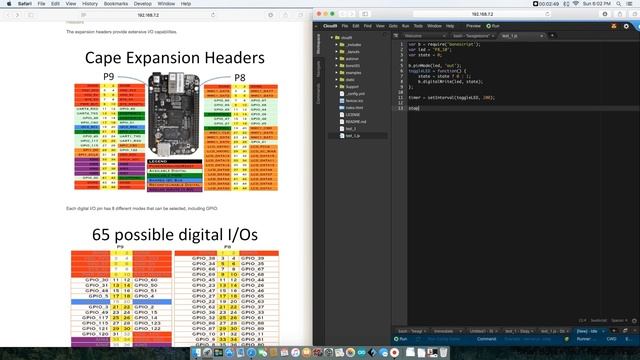Image resolution: width=640 pixels, height=360 pixels.
Task: Open the favicon.ico file
Action: (354, 100)
